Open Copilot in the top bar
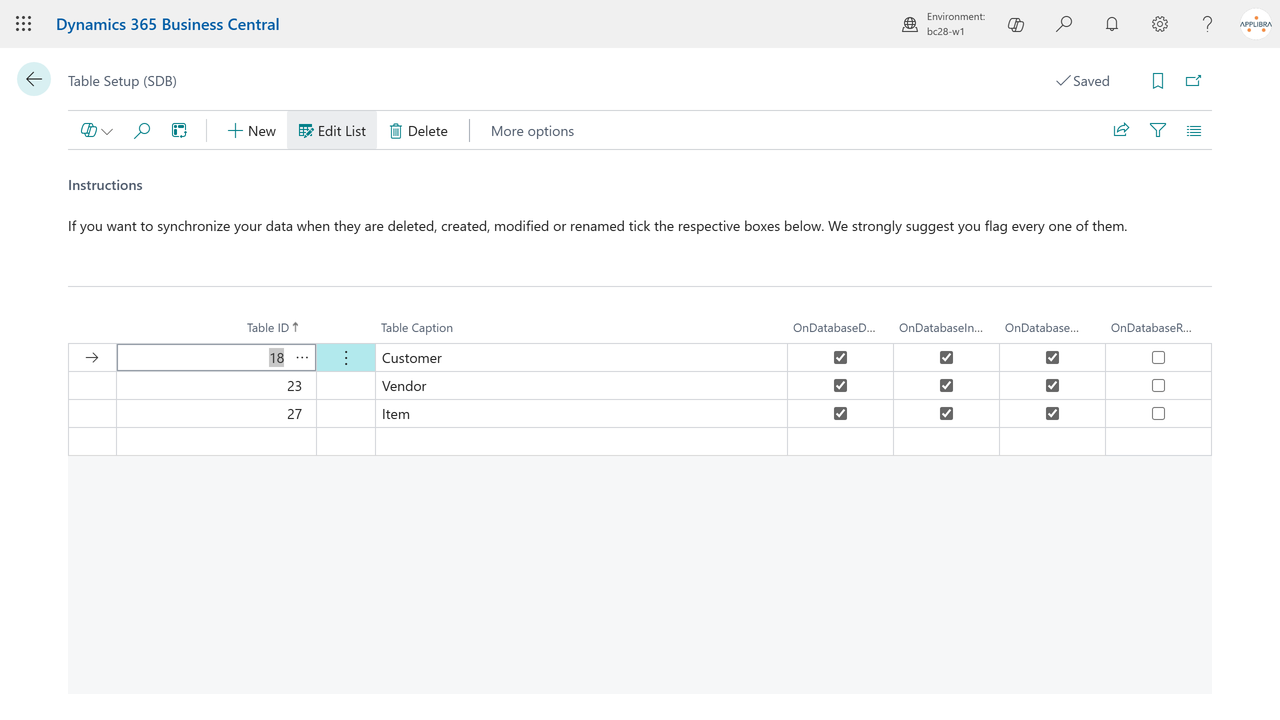Viewport: 1280px width, 720px height. [x=1016, y=24]
